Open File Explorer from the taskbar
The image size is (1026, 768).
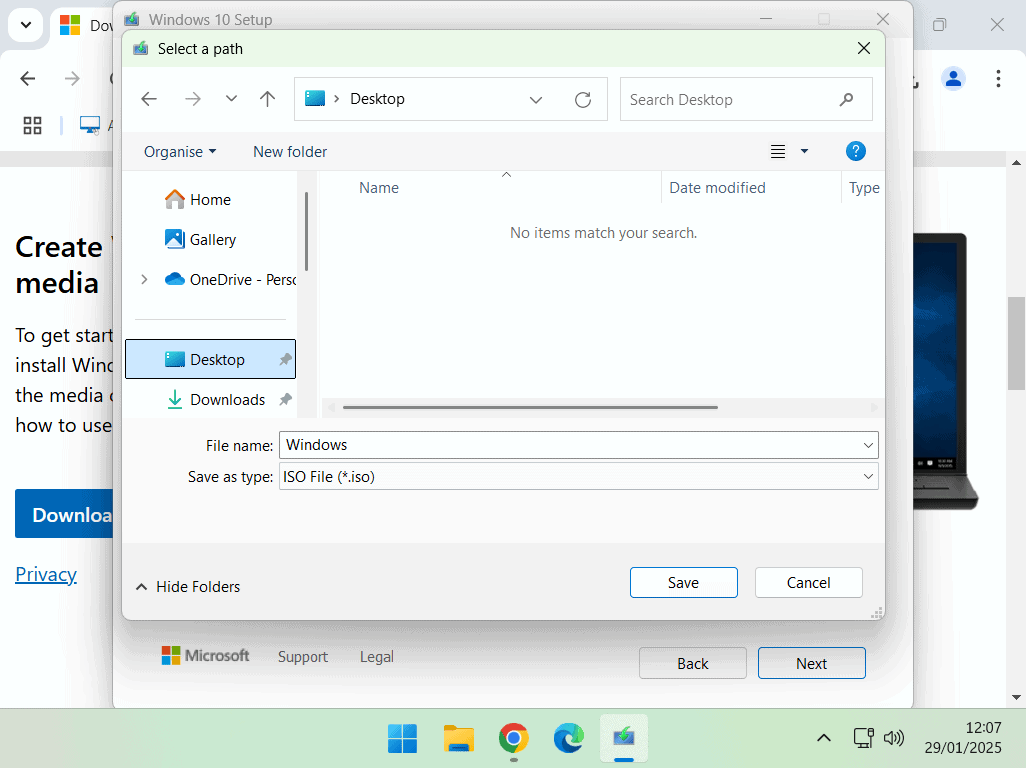(458, 739)
